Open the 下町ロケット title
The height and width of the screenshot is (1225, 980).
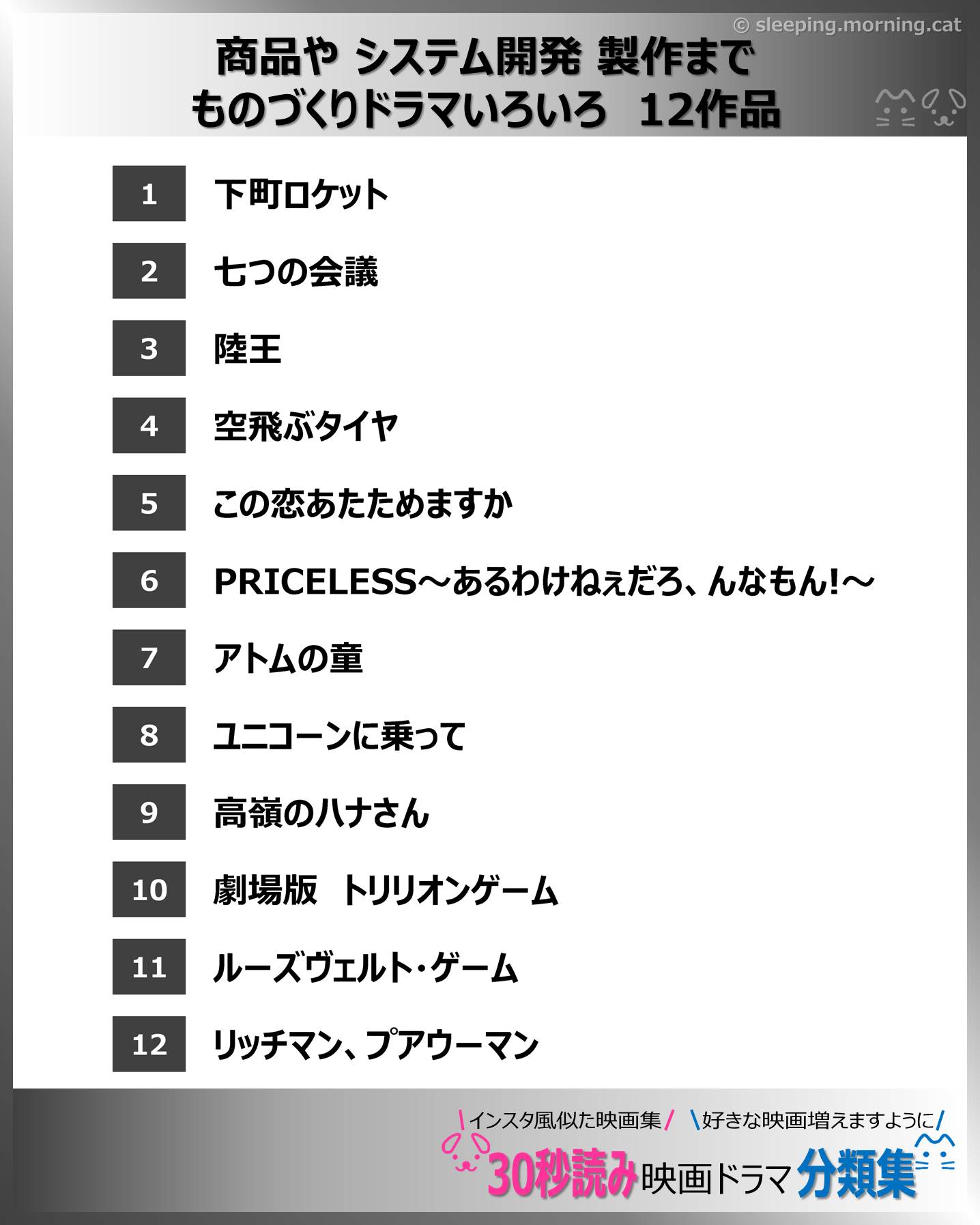click(301, 194)
